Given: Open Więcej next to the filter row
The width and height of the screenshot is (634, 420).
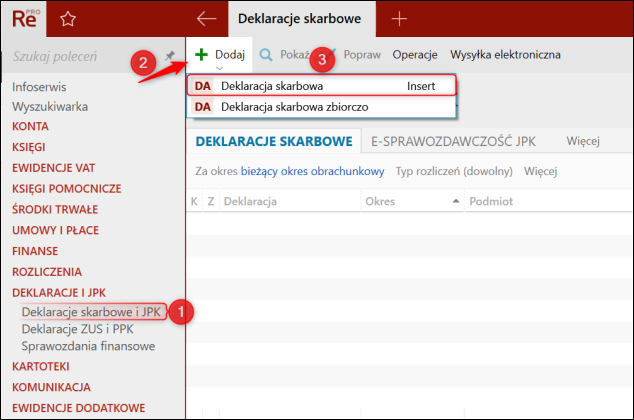Looking at the screenshot, I should [541, 171].
